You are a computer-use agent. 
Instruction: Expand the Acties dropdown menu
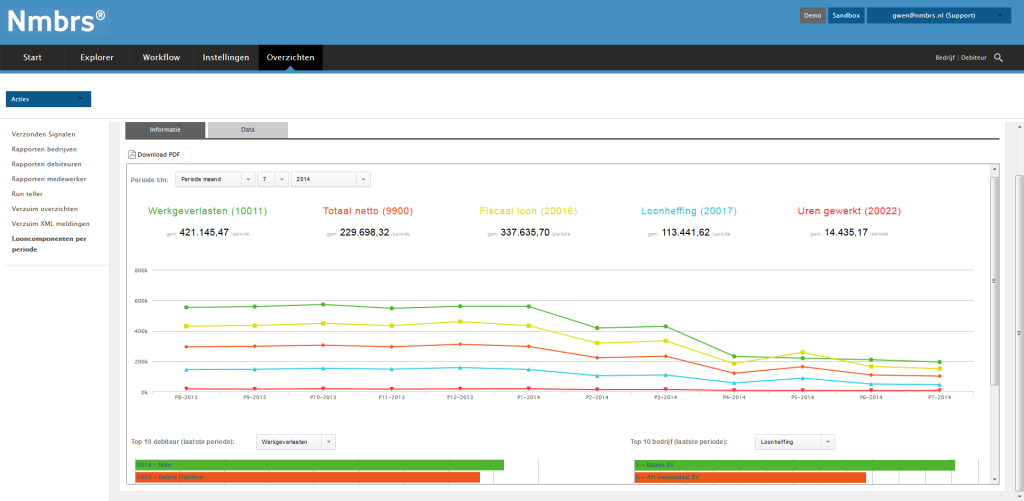48,99
